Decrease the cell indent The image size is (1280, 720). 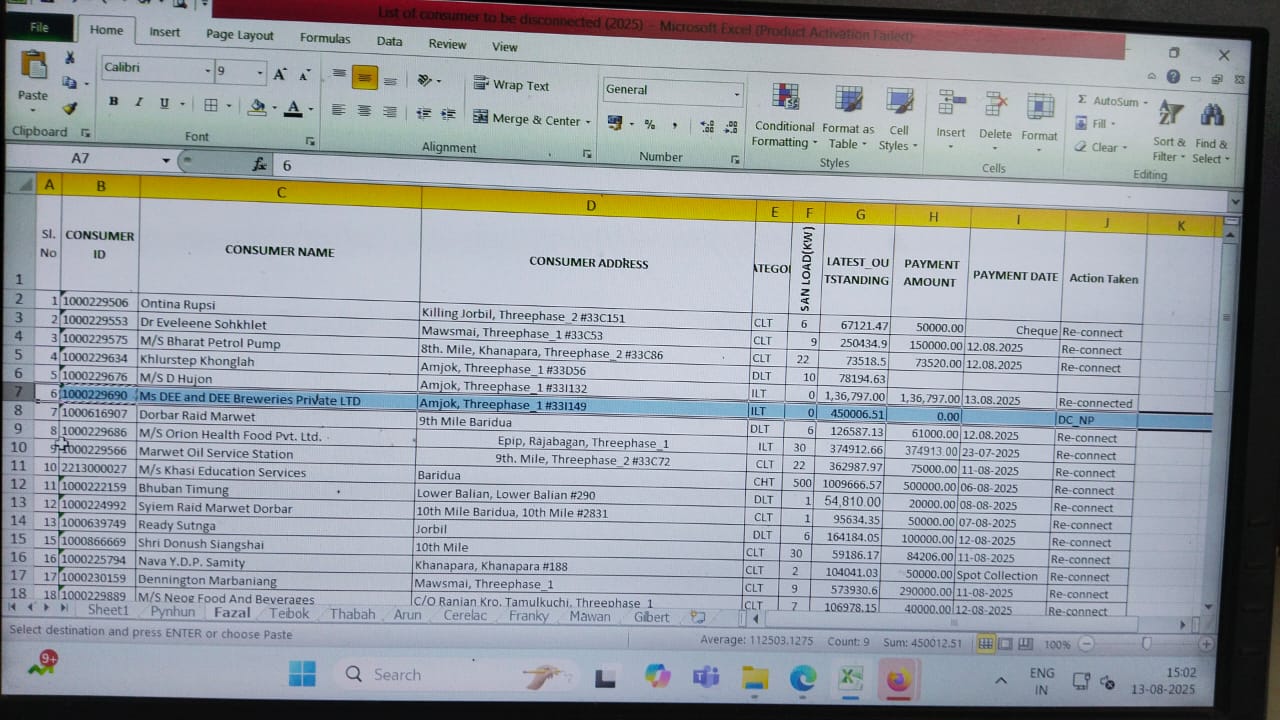tap(424, 114)
